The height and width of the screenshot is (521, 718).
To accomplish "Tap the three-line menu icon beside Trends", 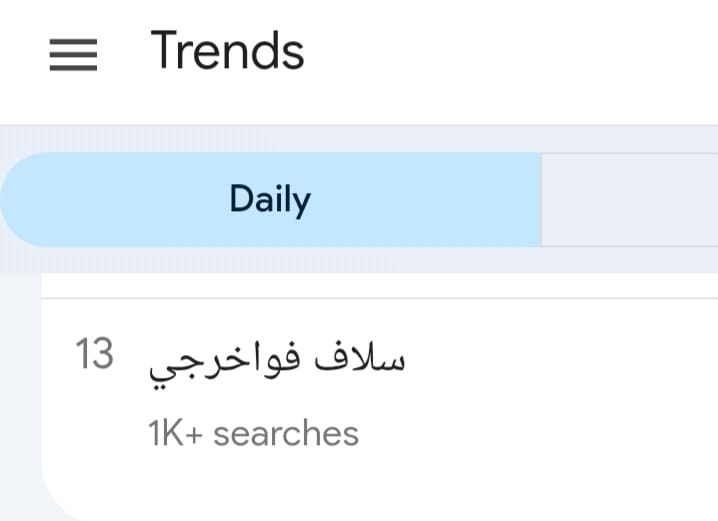I will 73,54.
